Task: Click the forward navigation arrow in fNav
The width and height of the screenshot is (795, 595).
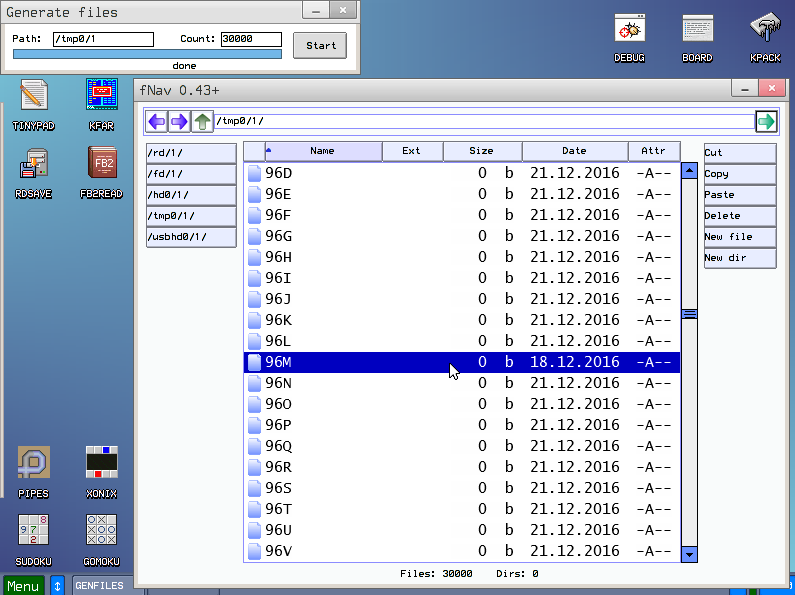Action: coord(179,122)
